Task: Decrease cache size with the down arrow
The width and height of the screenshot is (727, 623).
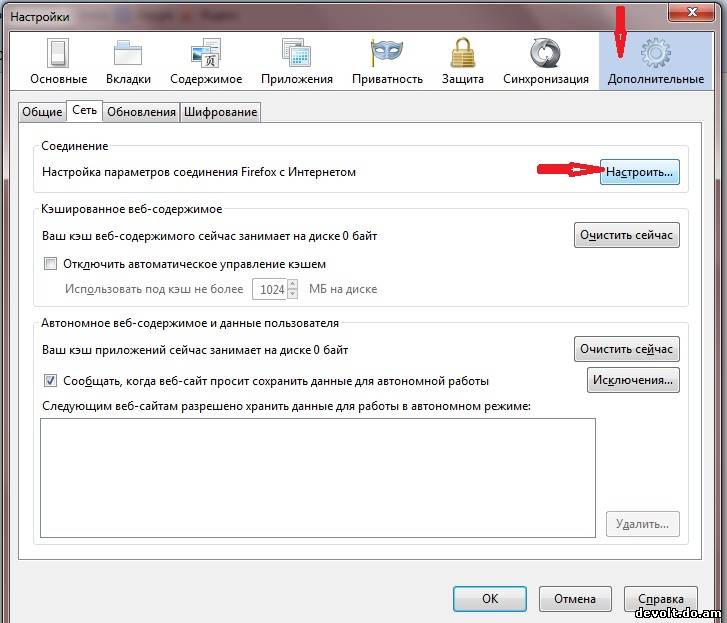Action: [292, 294]
